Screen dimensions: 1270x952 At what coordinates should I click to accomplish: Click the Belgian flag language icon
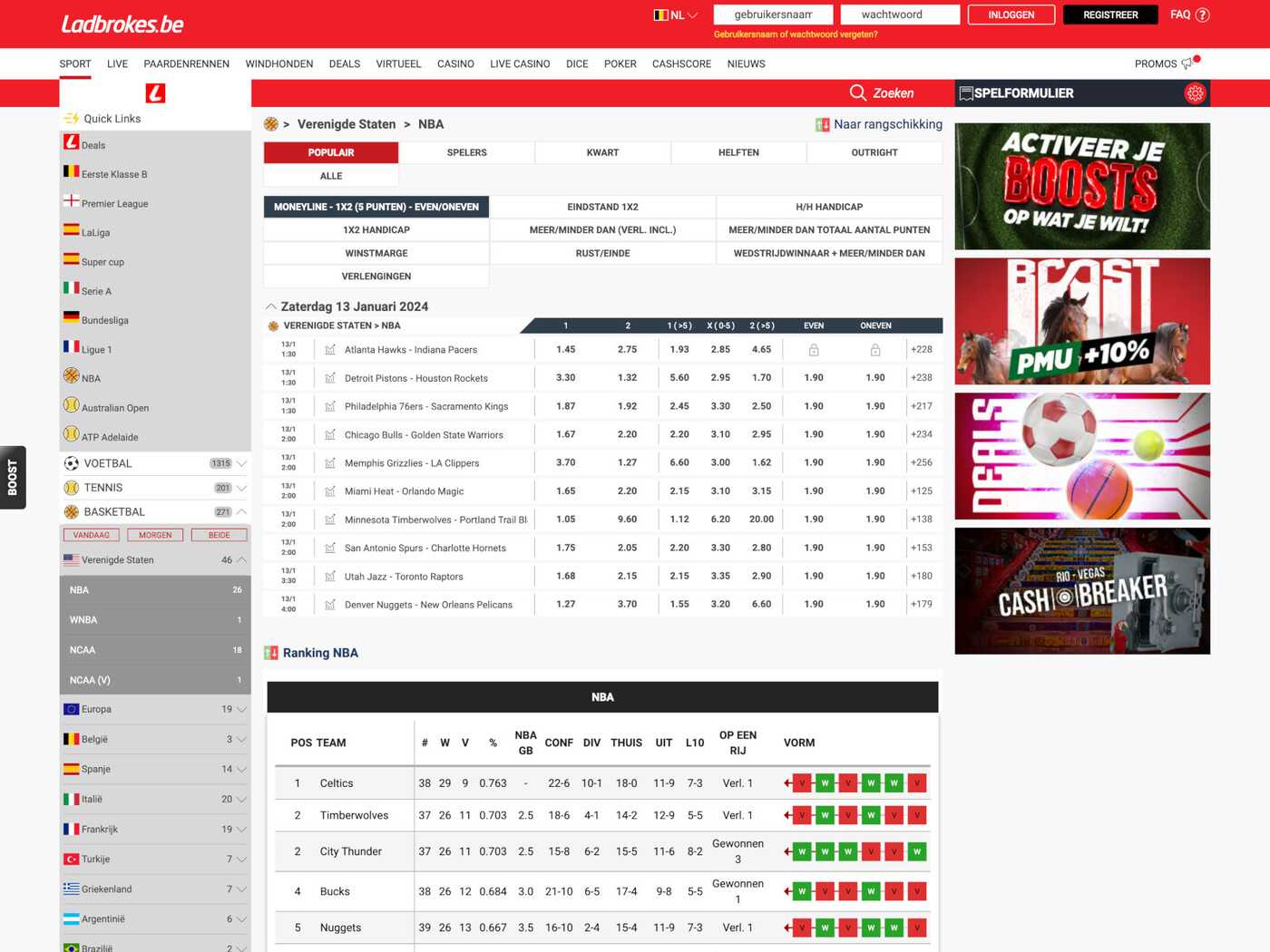tap(661, 15)
